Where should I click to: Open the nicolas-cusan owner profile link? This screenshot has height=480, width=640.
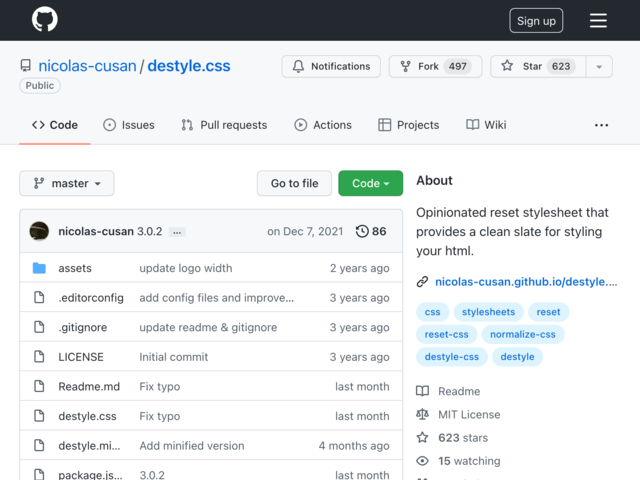tap(87, 66)
